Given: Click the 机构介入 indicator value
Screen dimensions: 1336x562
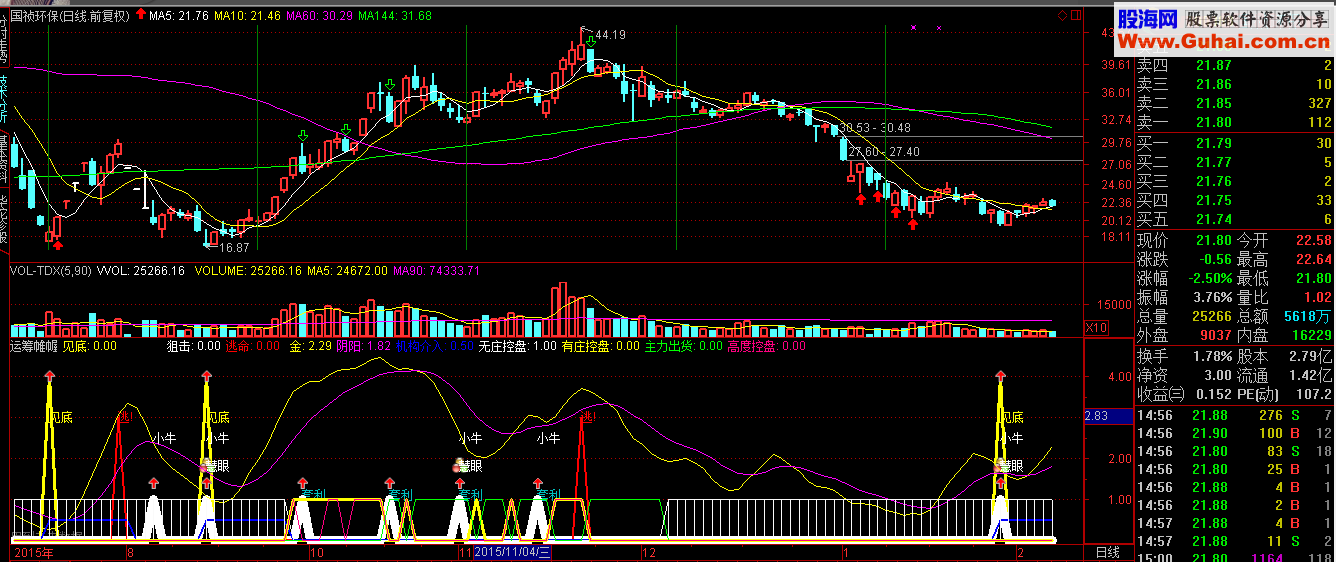Looking at the screenshot, I should pyautogui.click(x=435, y=346).
